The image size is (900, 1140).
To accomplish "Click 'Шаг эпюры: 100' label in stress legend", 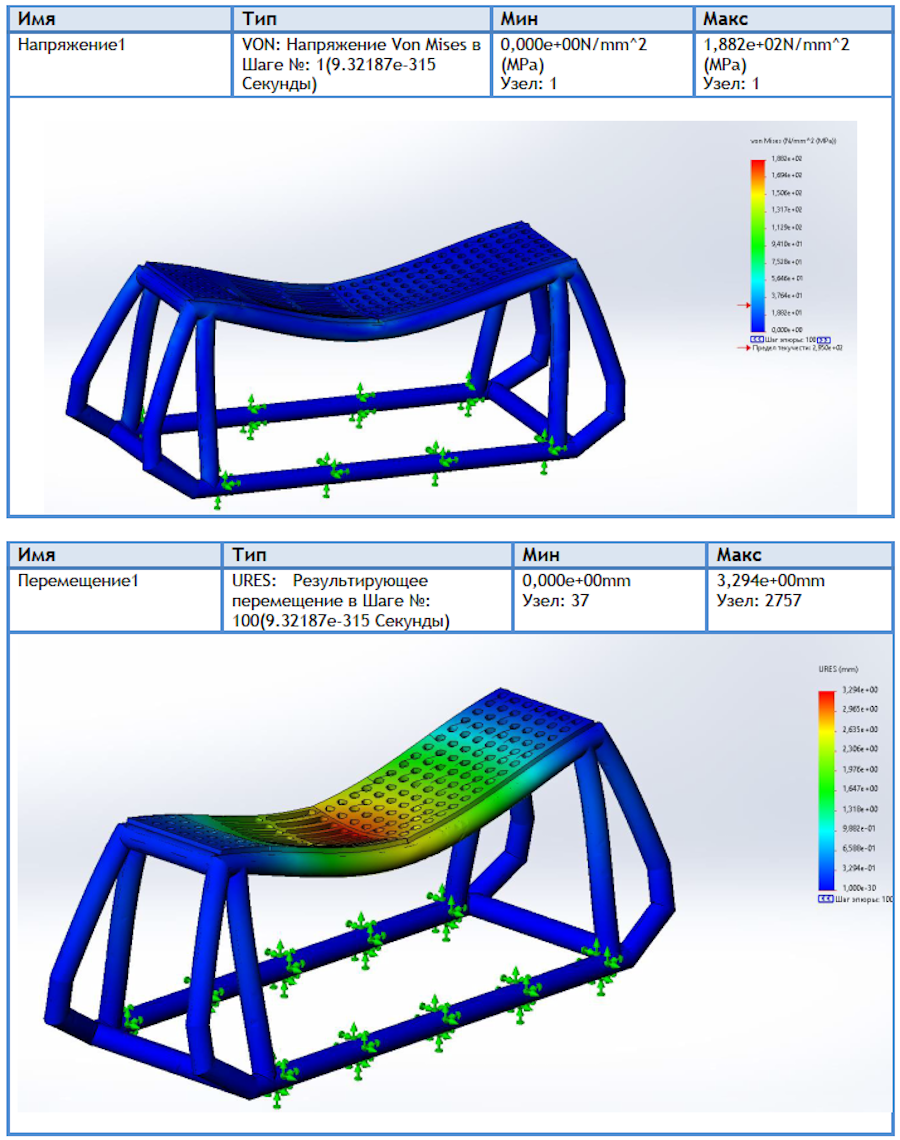I will [x=790, y=340].
